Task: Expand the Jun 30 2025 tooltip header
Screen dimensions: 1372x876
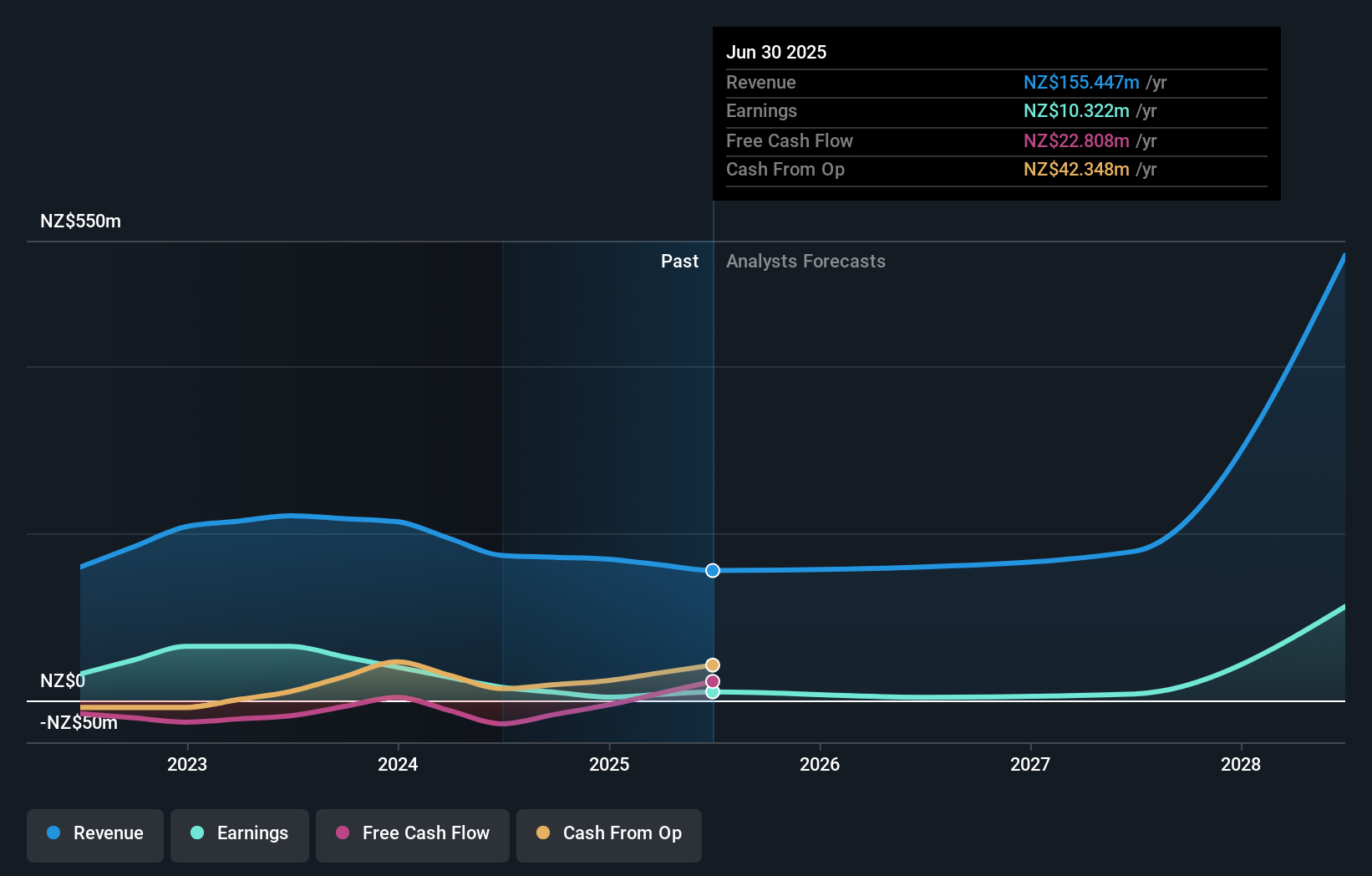Action: click(776, 52)
